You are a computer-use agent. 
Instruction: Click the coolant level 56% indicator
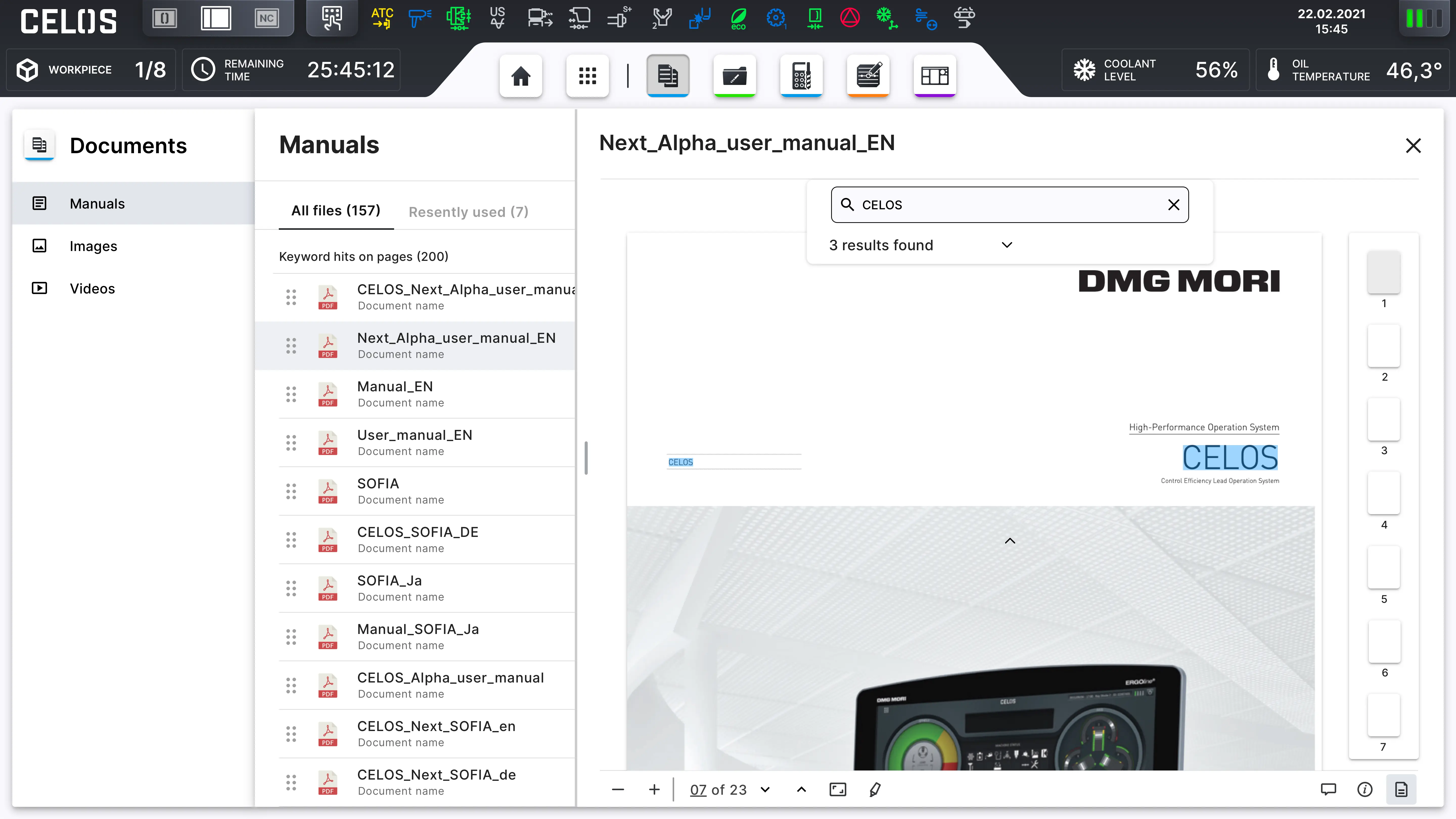click(x=1155, y=70)
